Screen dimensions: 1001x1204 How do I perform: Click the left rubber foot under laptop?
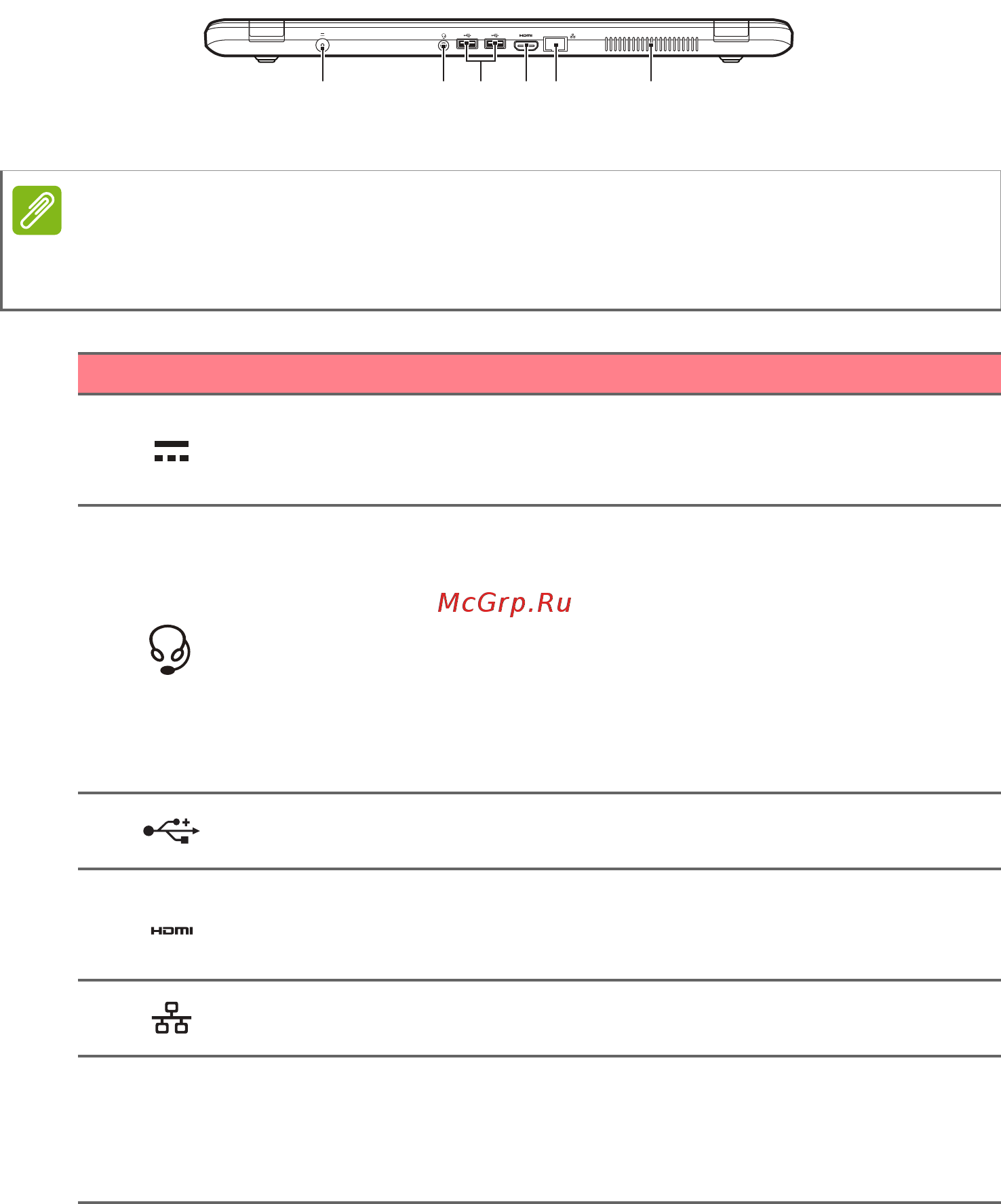tap(267, 60)
